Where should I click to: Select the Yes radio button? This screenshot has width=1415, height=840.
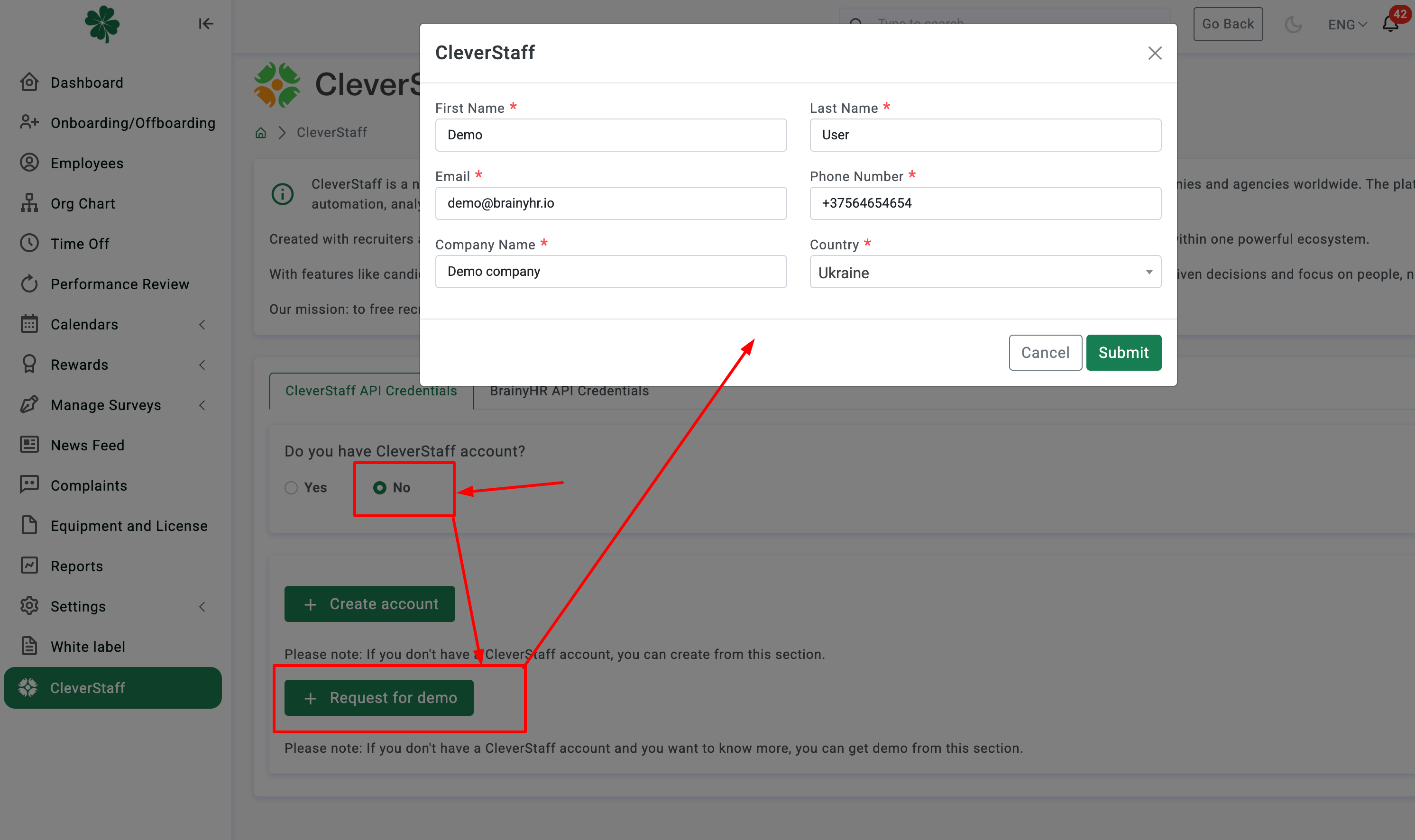(x=291, y=487)
